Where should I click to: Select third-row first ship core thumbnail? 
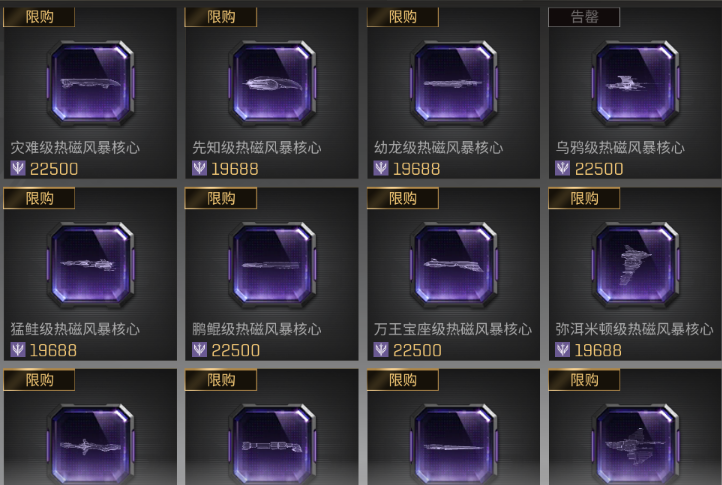click(90, 444)
